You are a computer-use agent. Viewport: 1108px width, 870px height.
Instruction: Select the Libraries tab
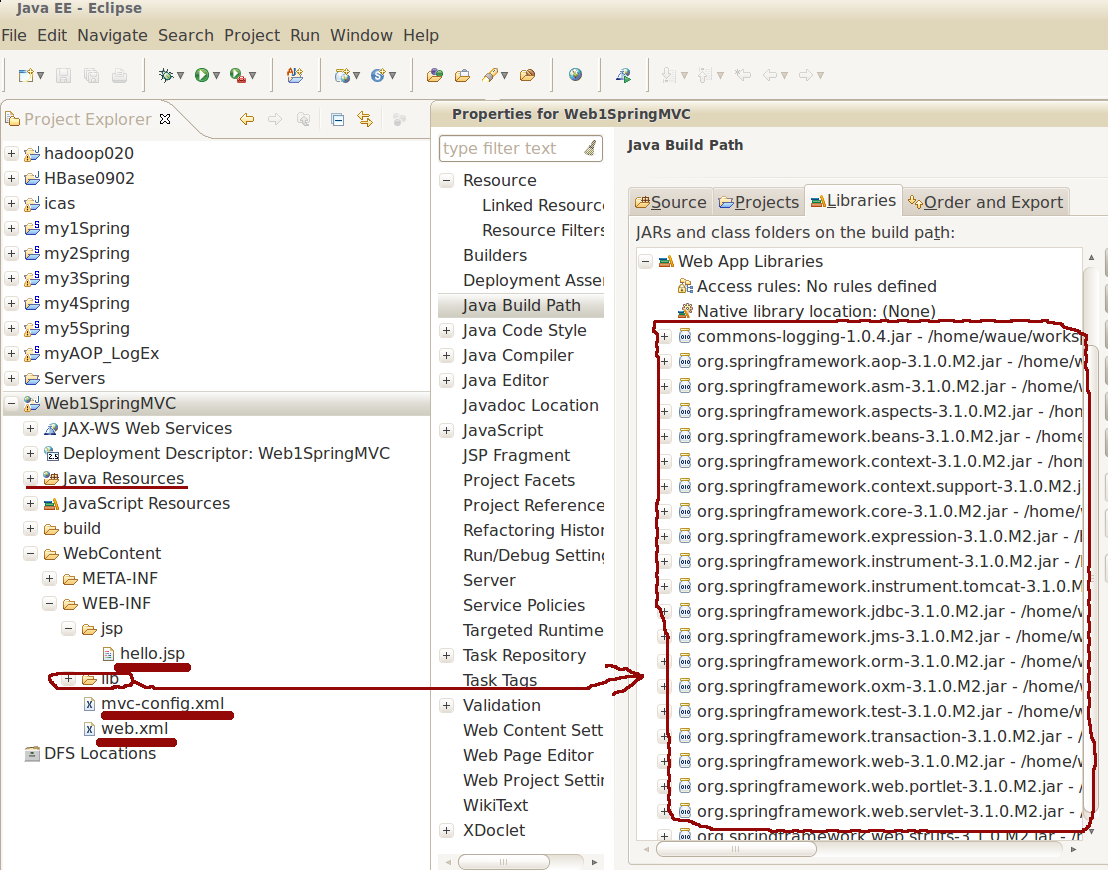tap(853, 201)
